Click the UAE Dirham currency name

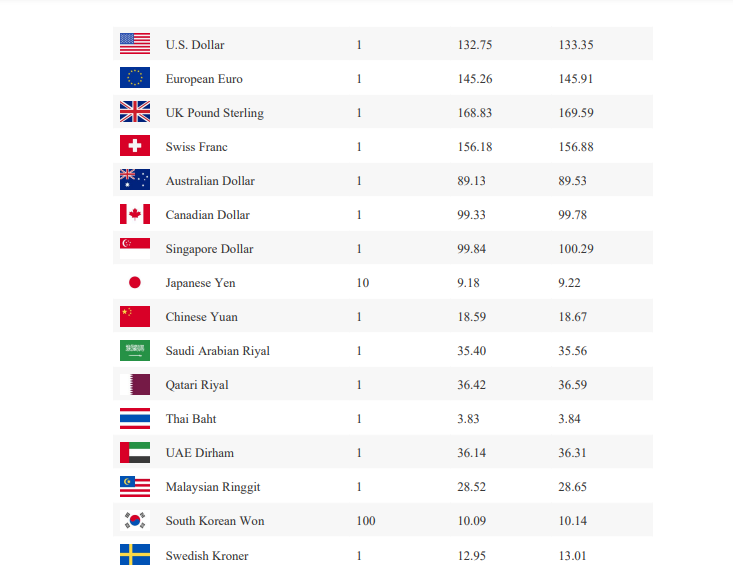(x=199, y=453)
